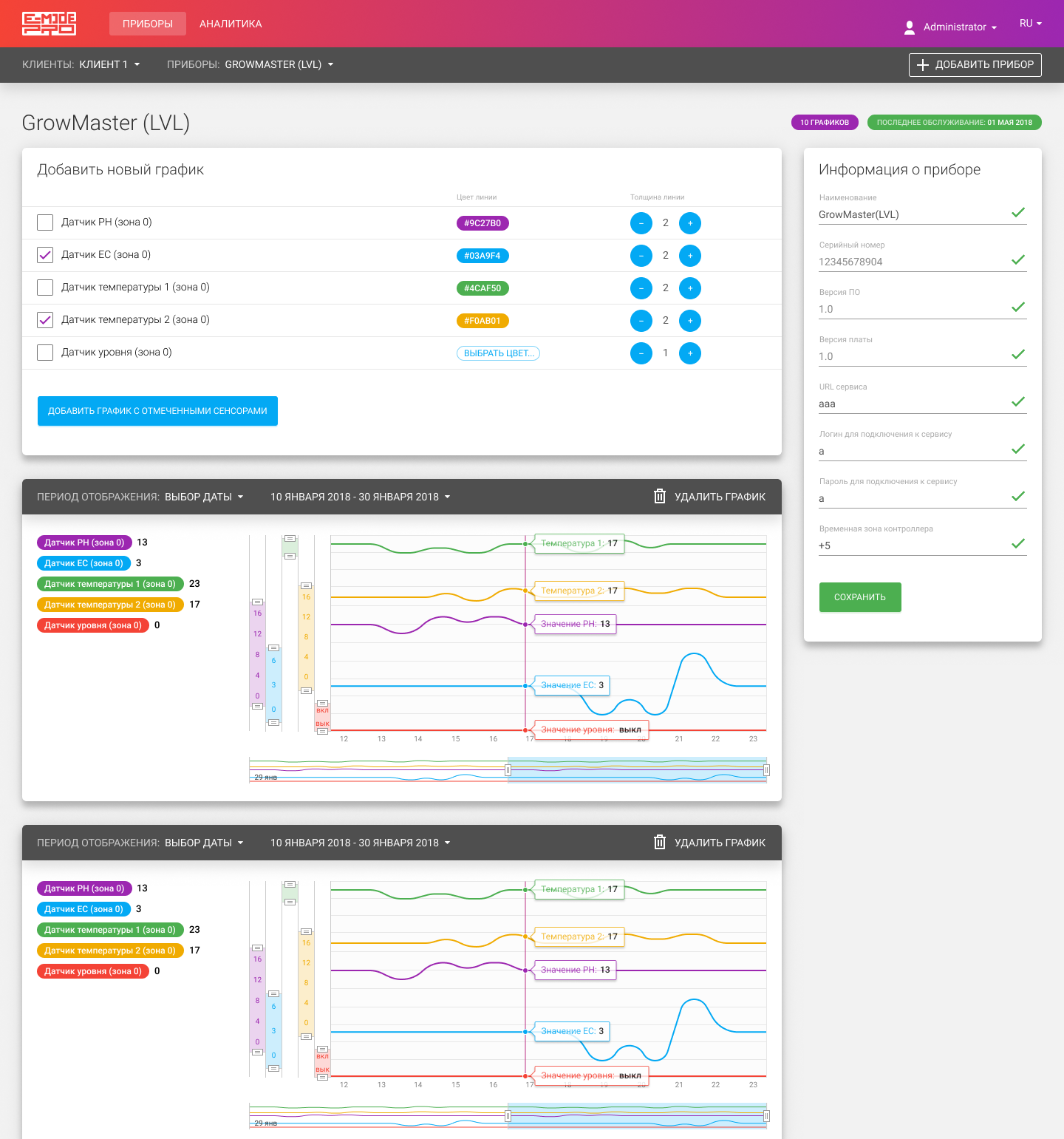Open the RU language dropdown
This screenshot has height=1139, width=1064.
pos(1031,24)
